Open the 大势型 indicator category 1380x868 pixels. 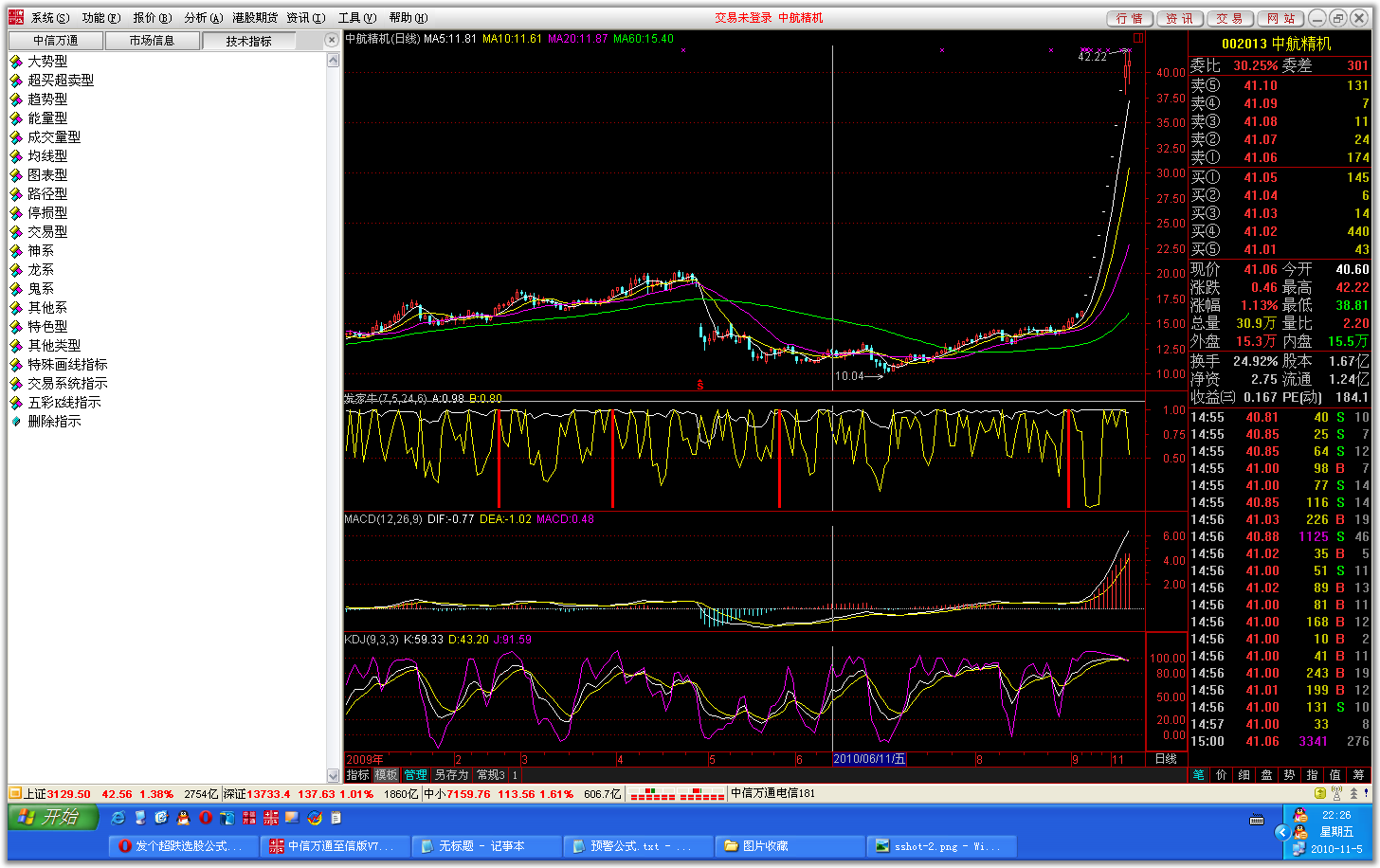pyautogui.click(x=47, y=62)
